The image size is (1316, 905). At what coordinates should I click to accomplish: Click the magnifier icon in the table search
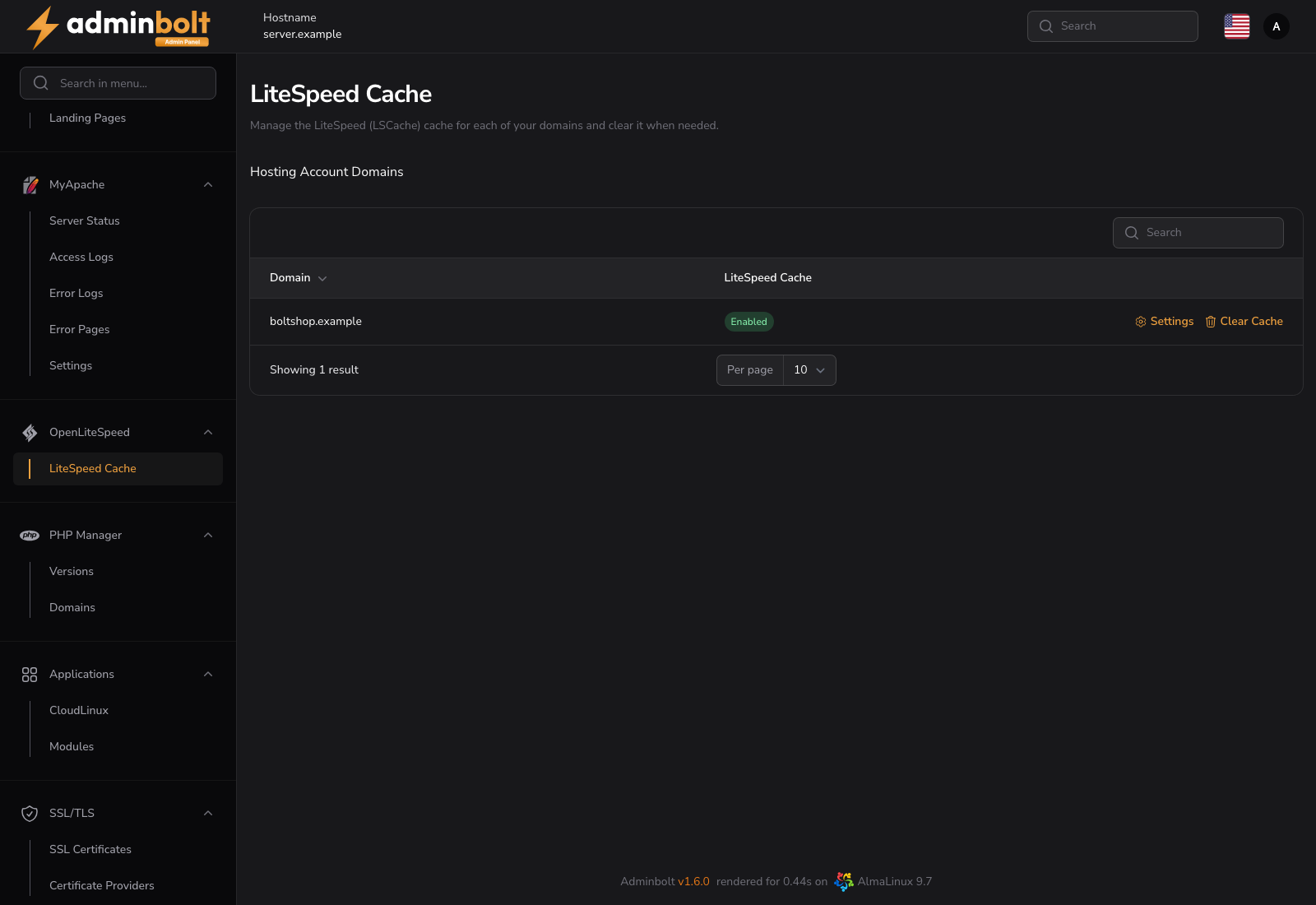1132,233
